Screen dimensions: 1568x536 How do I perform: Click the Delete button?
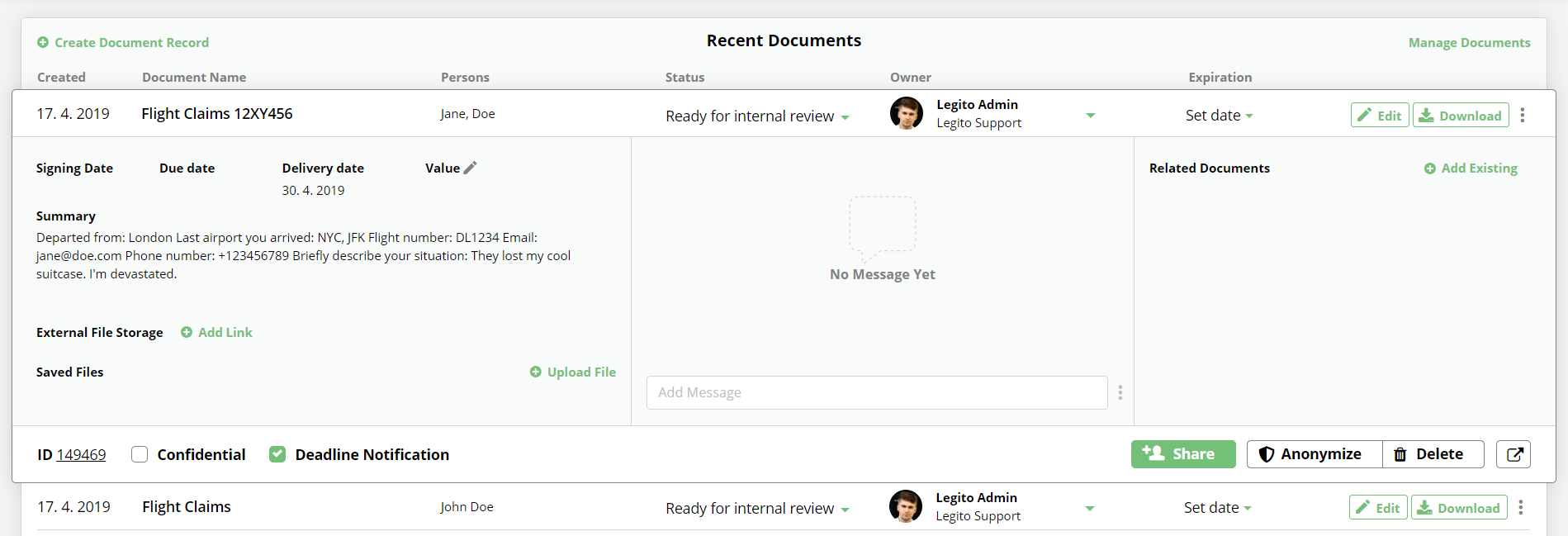pos(1433,453)
